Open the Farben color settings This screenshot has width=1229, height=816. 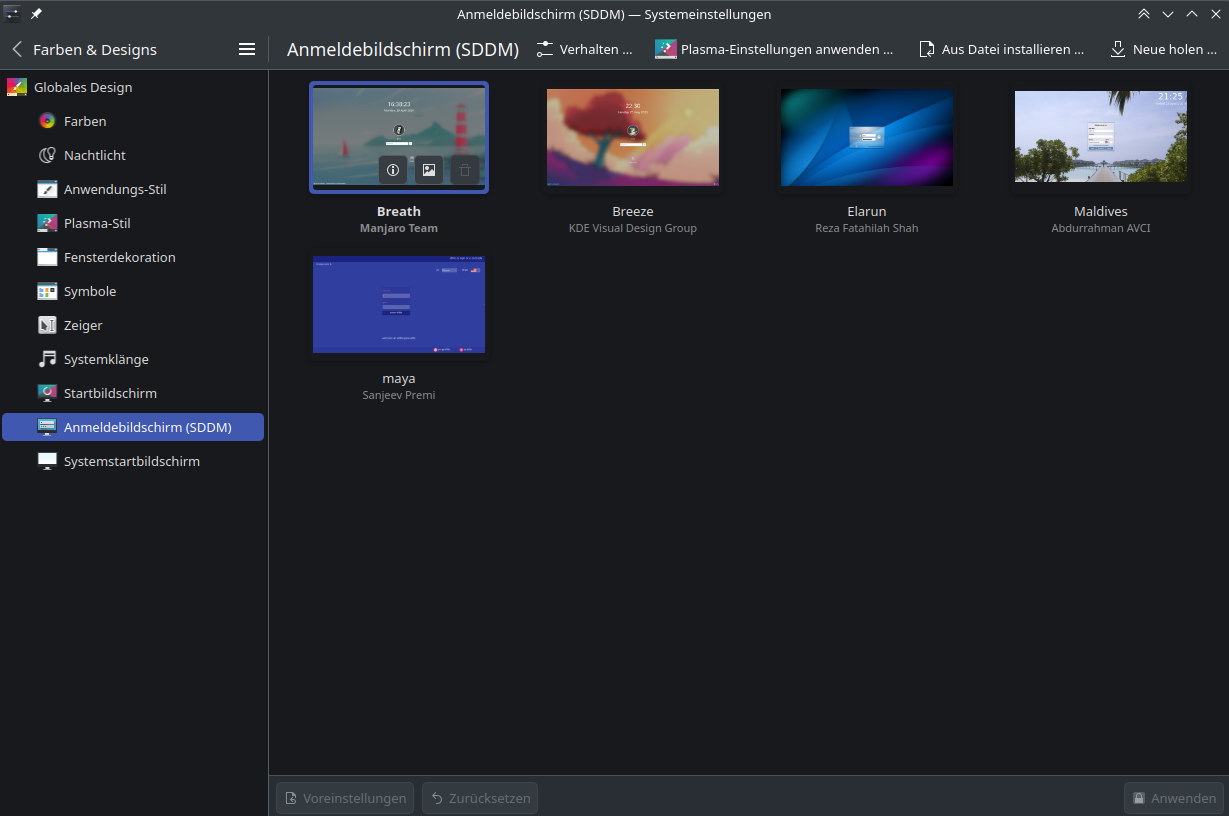click(x=133, y=121)
